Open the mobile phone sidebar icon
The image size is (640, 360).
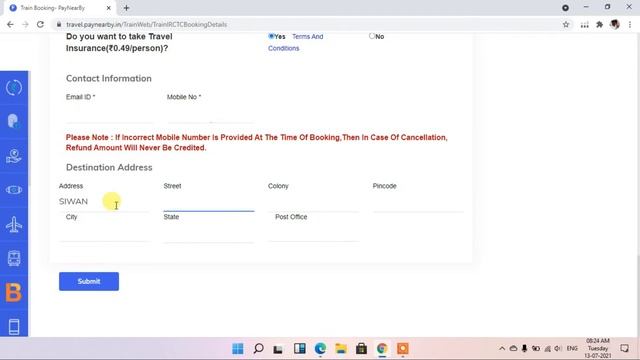[x=14, y=327]
